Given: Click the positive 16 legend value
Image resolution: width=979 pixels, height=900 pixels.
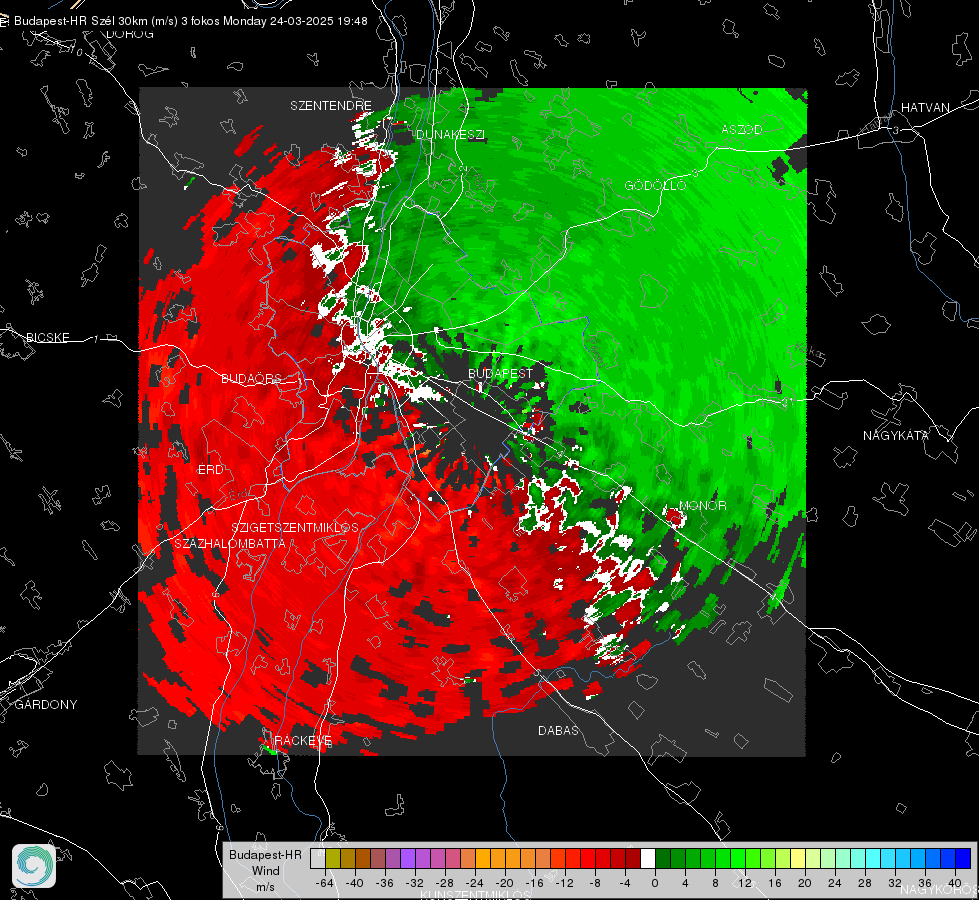Looking at the screenshot, I should [775, 883].
